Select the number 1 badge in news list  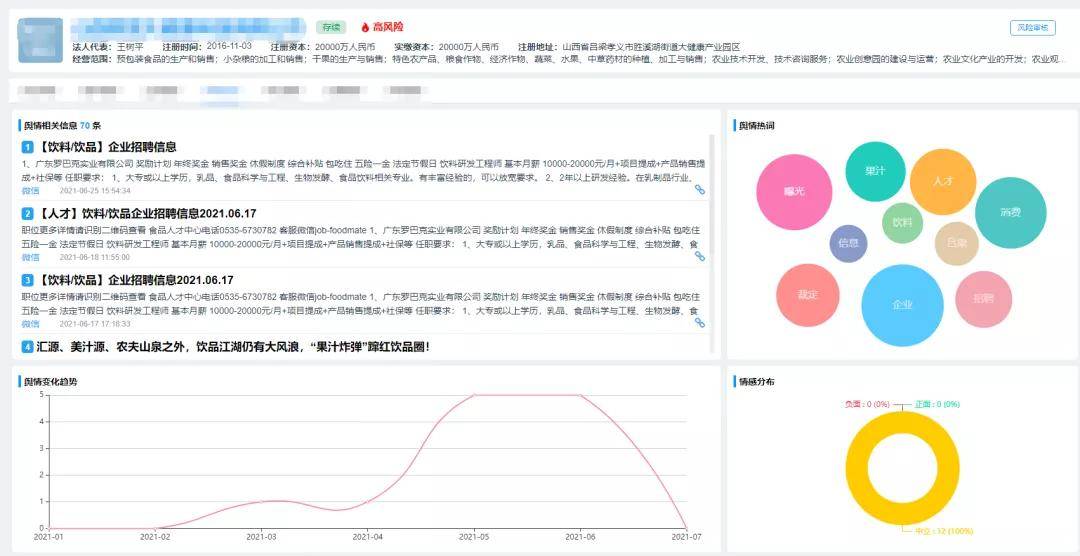coord(28,147)
